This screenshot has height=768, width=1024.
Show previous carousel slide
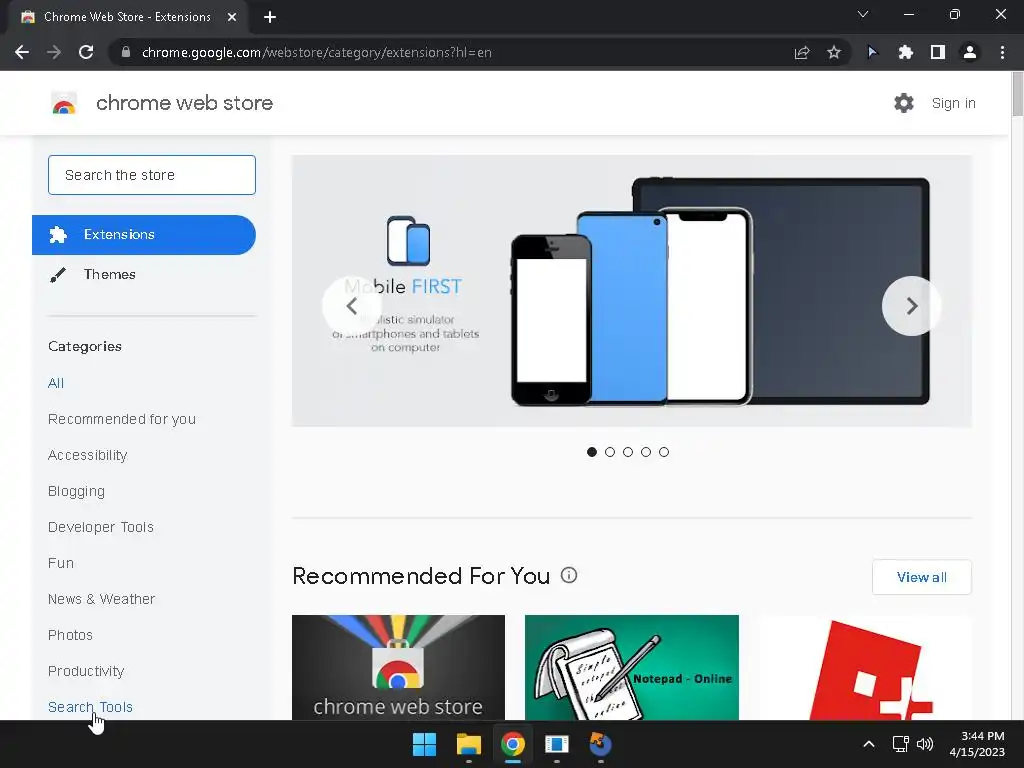351,306
